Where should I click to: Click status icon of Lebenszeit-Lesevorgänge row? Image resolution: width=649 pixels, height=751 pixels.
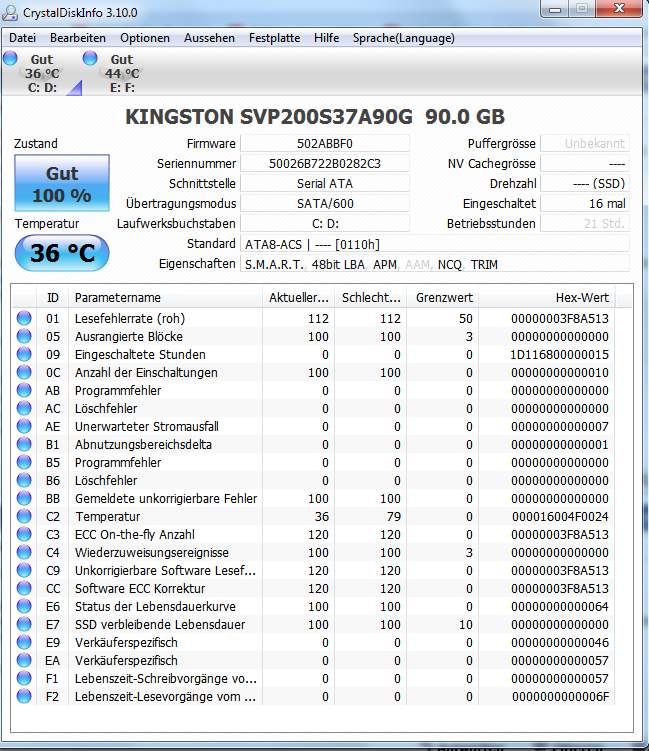tap(24, 696)
